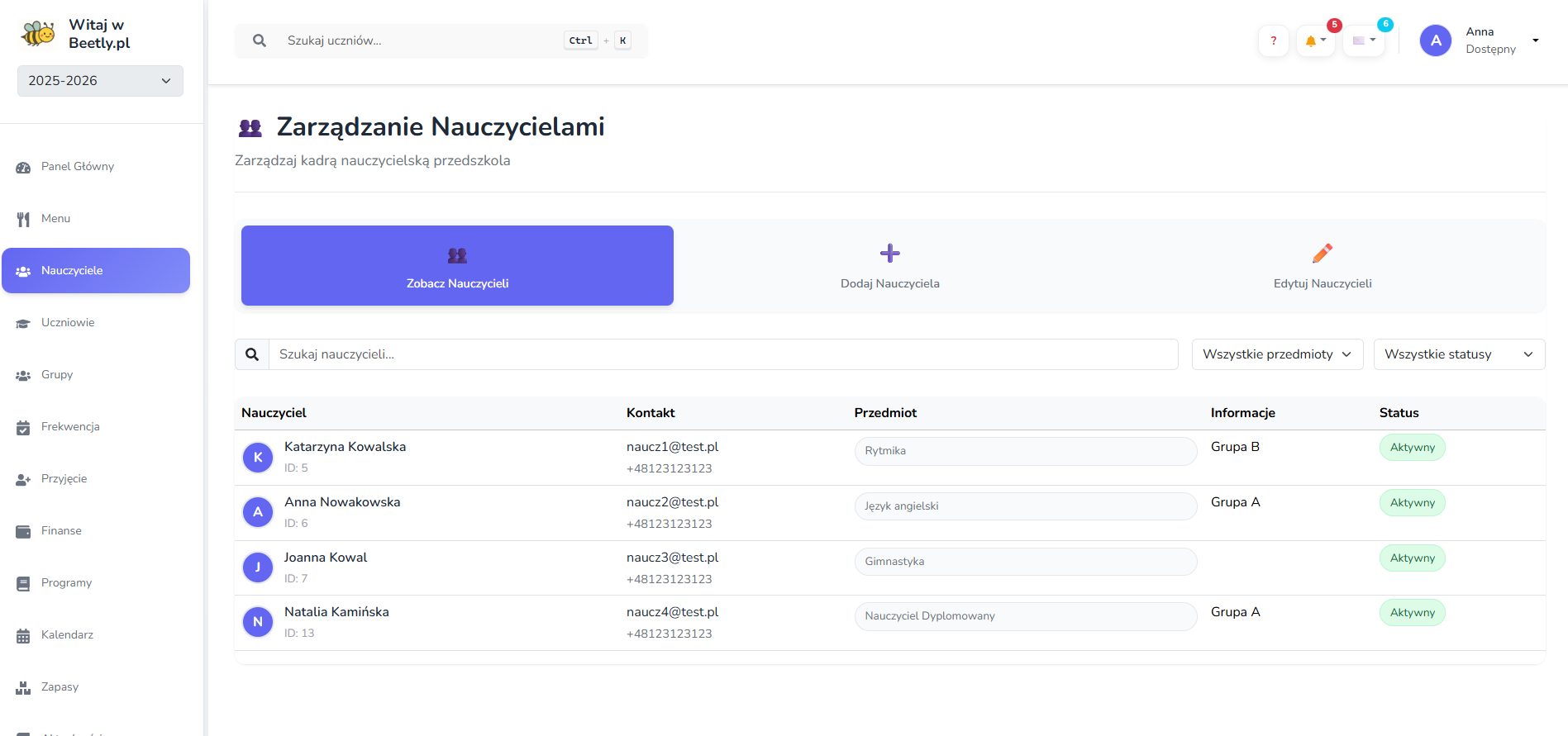Click the Przedmiot column header
Image resolution: width=1568 pixels, height=736 pixels.
[x=885, y=413]
